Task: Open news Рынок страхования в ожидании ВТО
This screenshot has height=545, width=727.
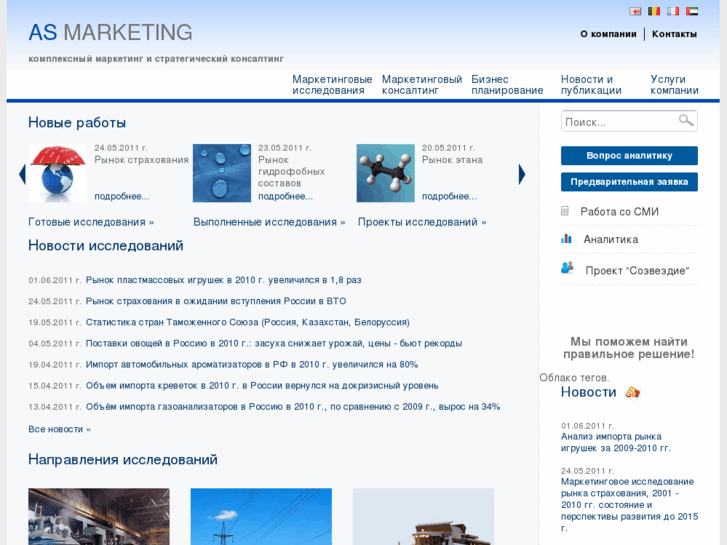Action: [x=216, y=301]
